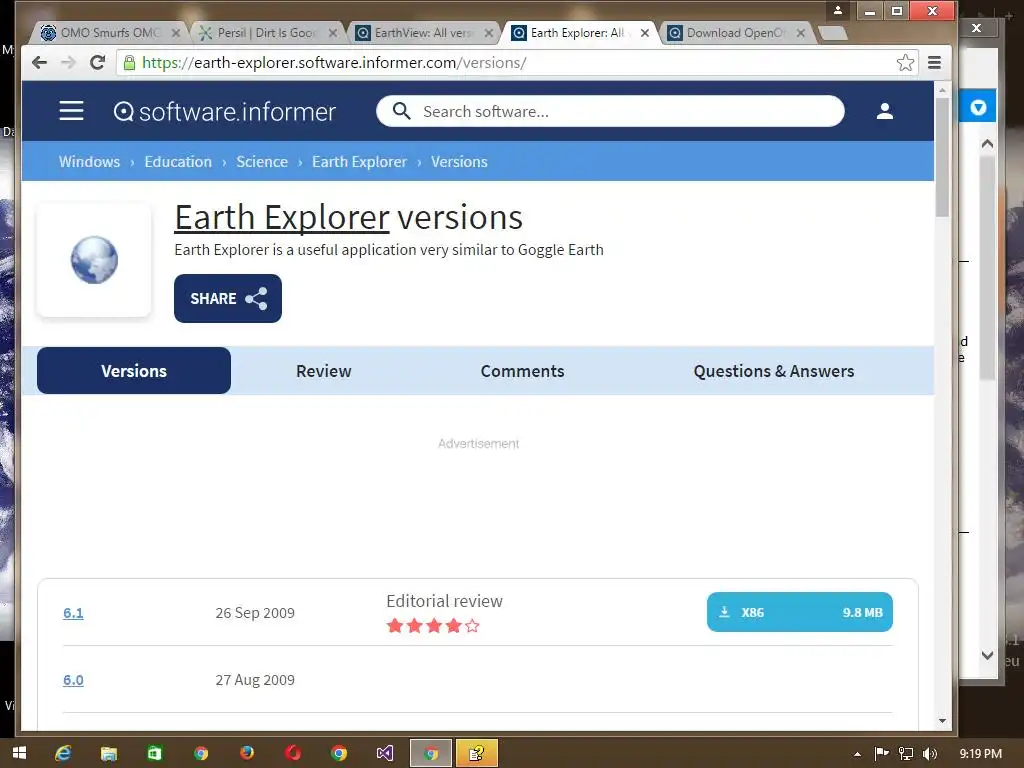Screen dimensions: 1024x768
Task: Click the Earth Explorer title link
Action: (282, 217)
